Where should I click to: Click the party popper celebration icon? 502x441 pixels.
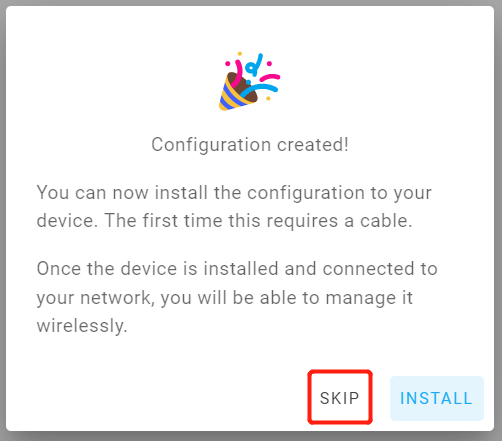[249, 81]
